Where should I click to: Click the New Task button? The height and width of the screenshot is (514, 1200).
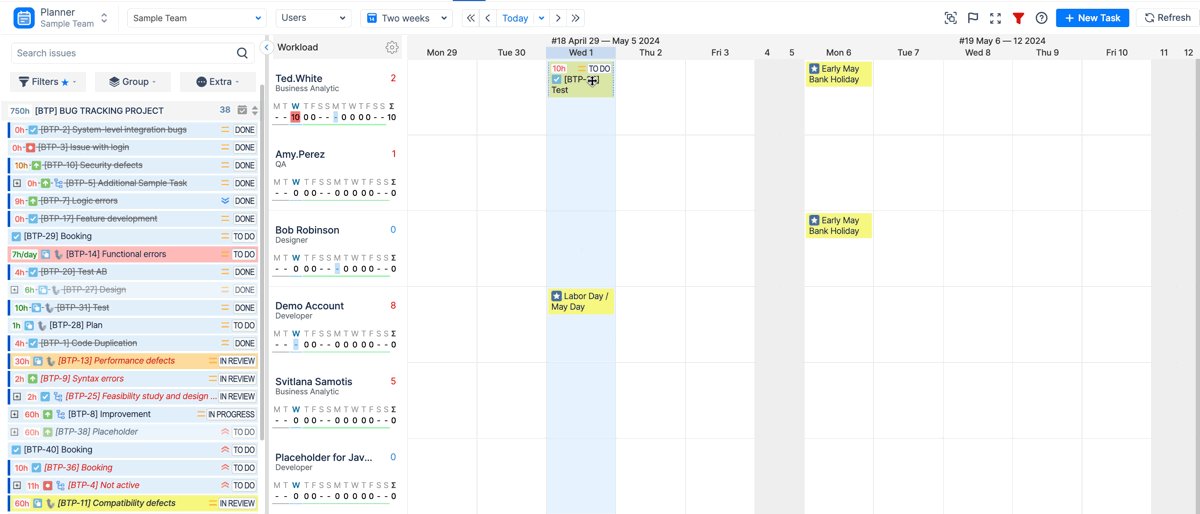pyautogui.click(x=1092, y=18)
